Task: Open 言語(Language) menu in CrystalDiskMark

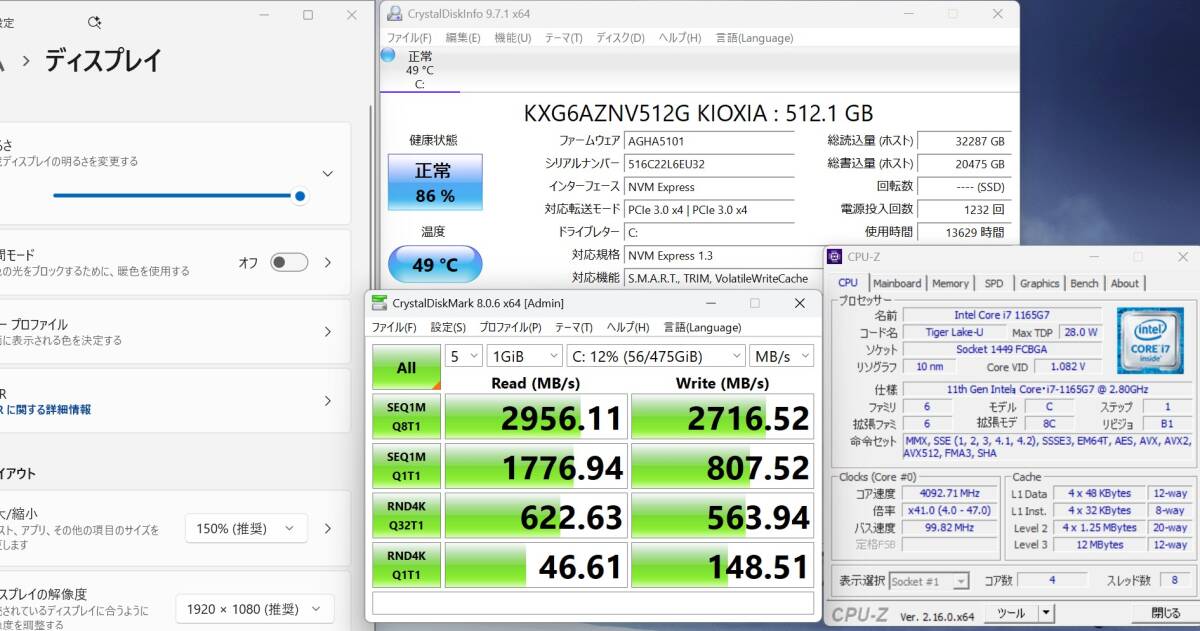Action: (x=701, y=327)
